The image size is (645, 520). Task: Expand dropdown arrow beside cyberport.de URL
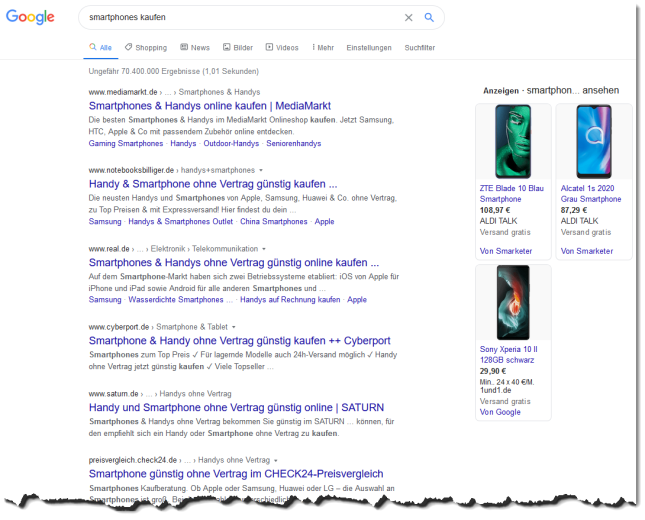(234, 327)
